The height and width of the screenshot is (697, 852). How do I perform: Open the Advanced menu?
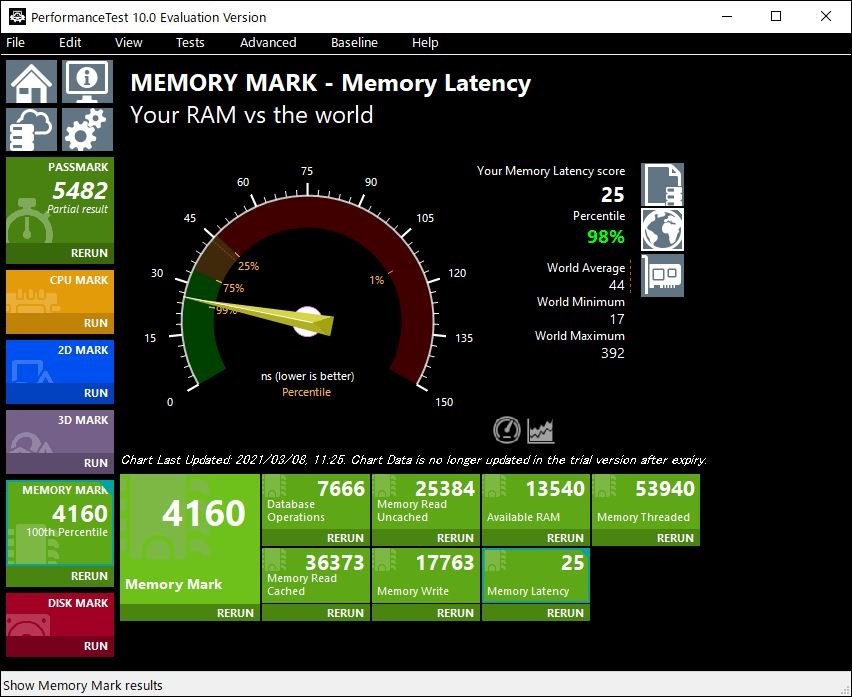[x=268, y=42]
